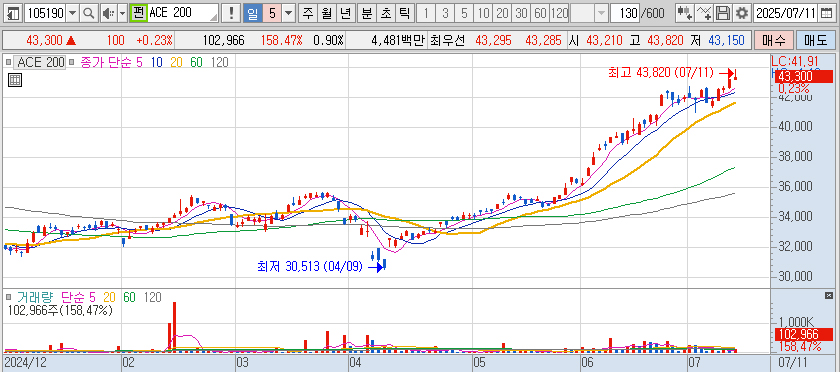The width and height of the screenshot is (840, 372).
Task: Click the blue 10 moving average label
Action: 157,62
